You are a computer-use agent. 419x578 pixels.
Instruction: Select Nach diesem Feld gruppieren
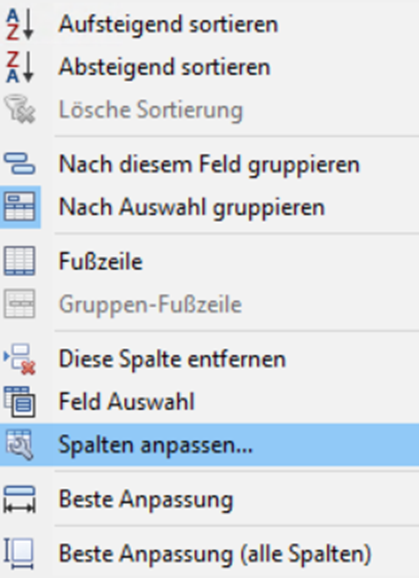[209, 164]
